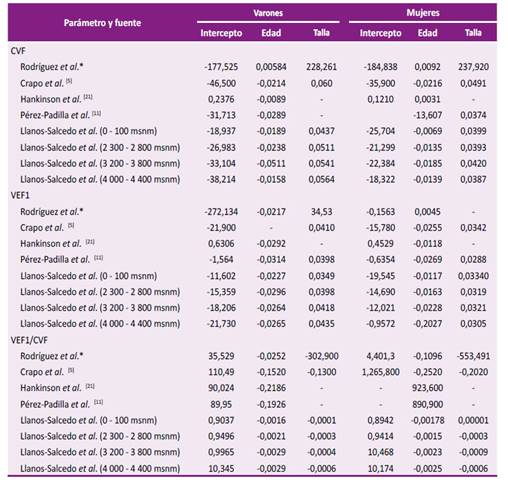The image size is (508, 480).
Task: Click the 923,600 value in Hankinson VEF1/CVF row
Action: [428, 388]
